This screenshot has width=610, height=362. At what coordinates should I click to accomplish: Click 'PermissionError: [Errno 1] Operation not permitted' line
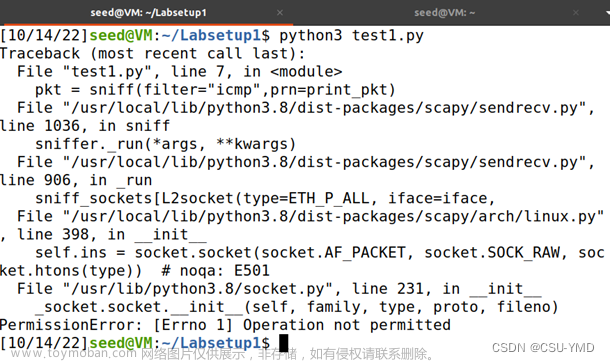[x=225, y=325]
